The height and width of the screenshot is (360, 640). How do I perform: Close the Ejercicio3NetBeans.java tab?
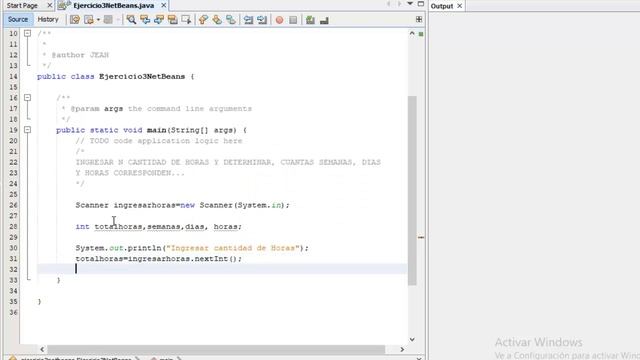tap(164, 5)
